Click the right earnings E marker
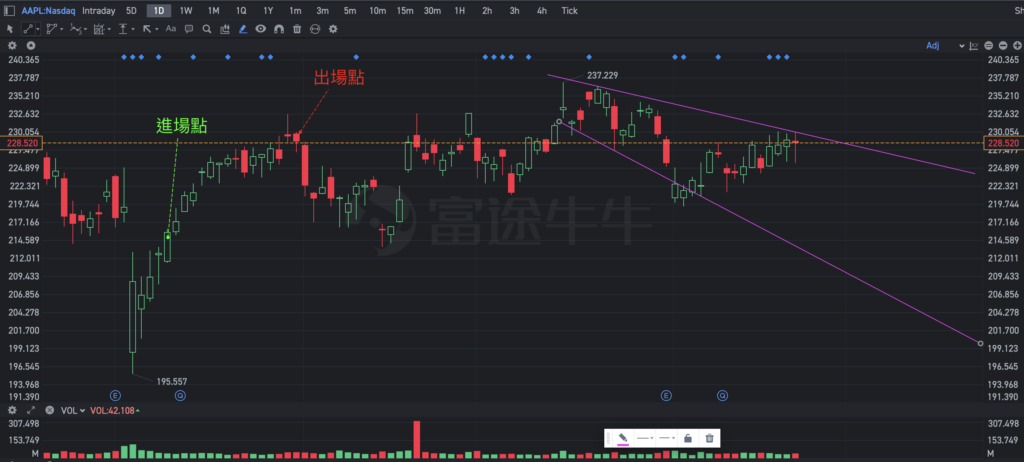This screenshot has height=462, width=1024. pos(666,395)
